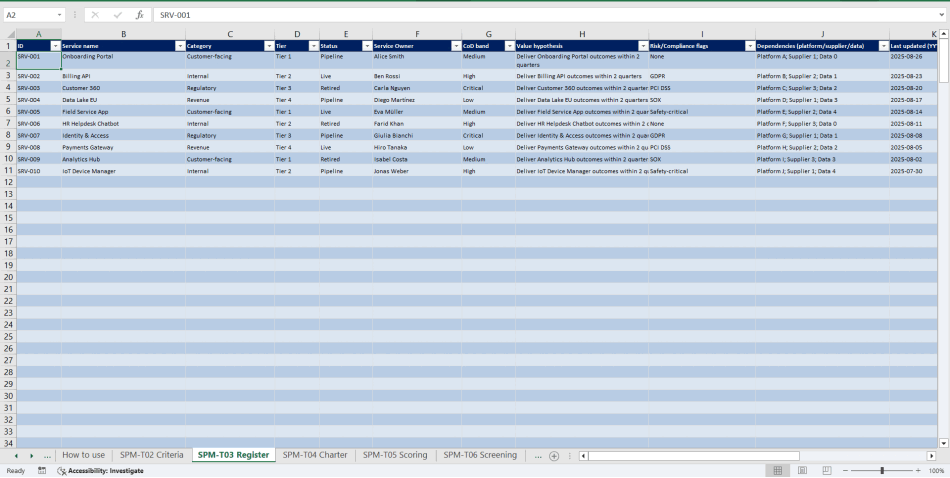Select the cell Data Lake EU

point(124,99)
